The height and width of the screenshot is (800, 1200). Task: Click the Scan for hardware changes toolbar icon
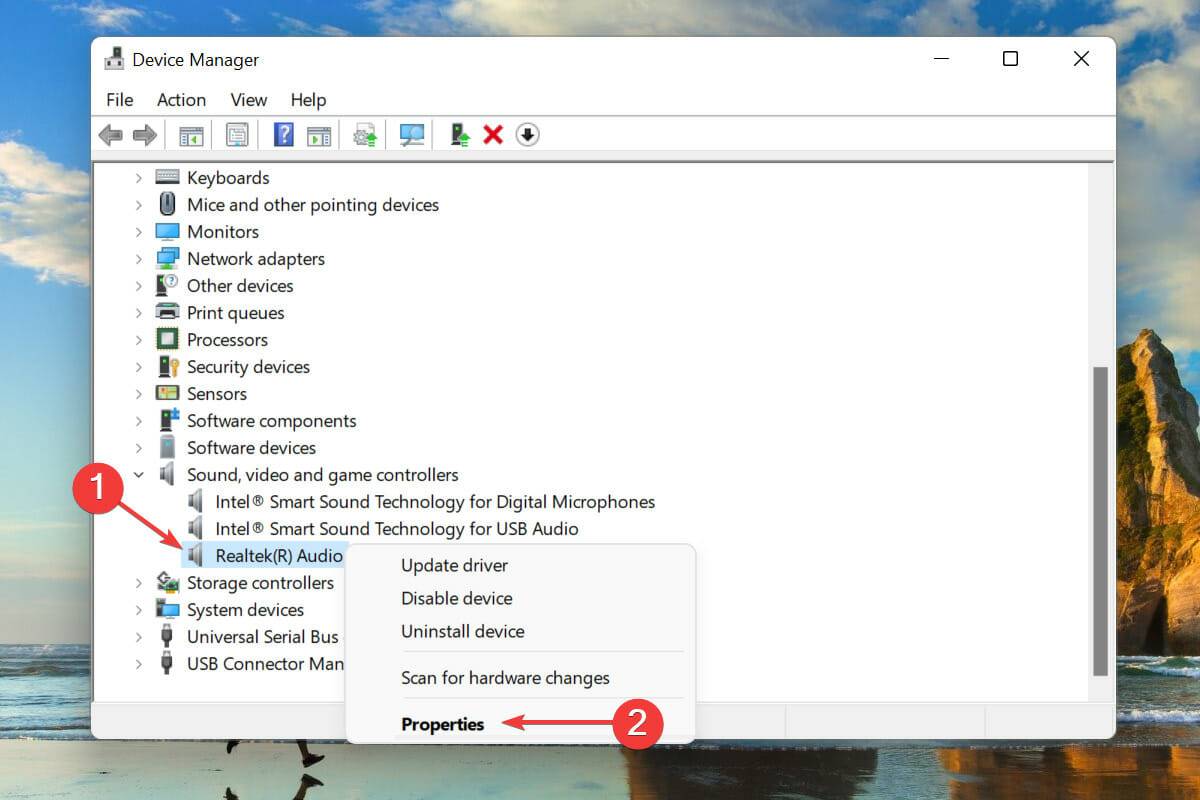(x=411, y=134)
